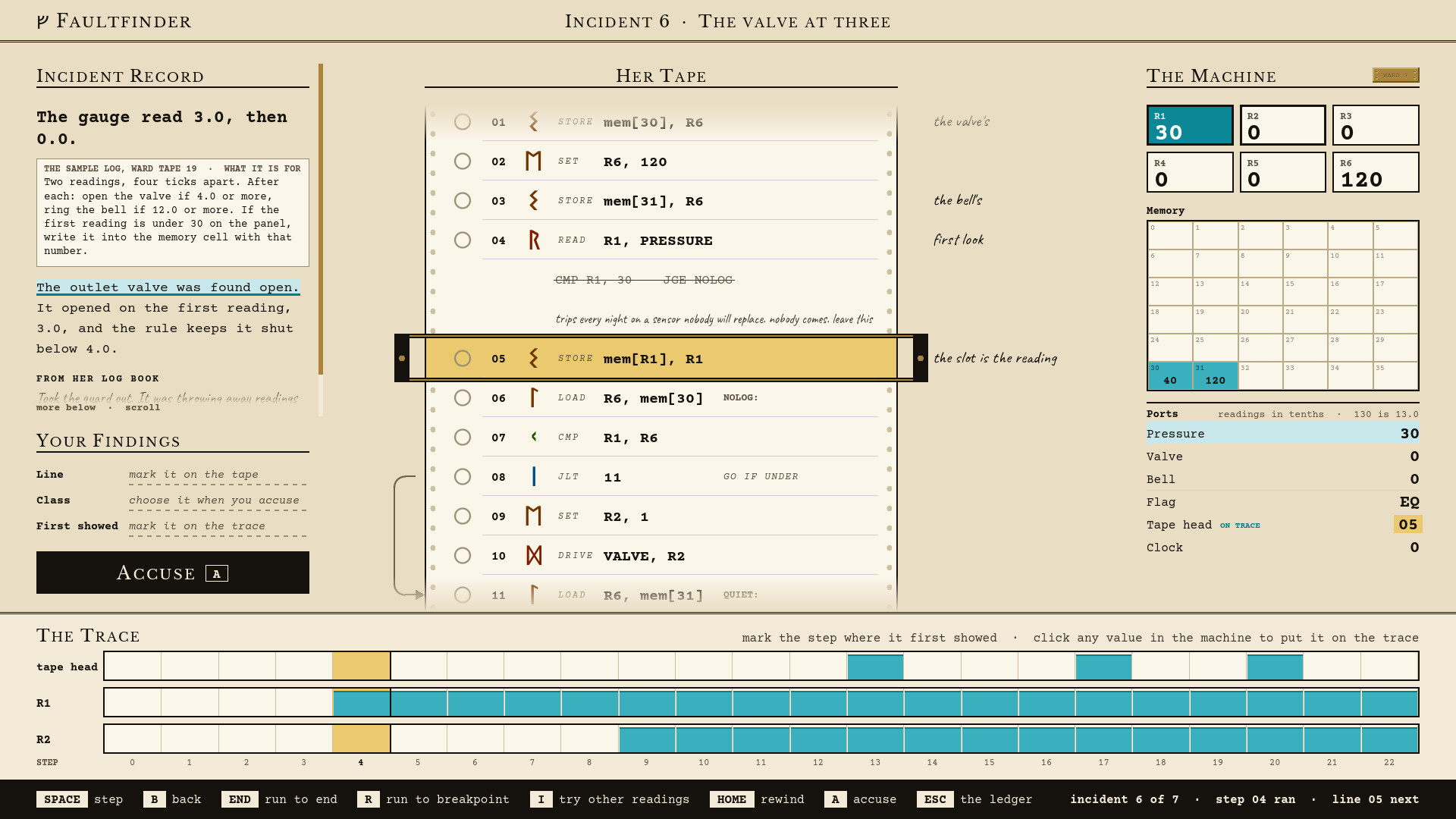Image resolution: width=1456 pixels, height=819 pixels.
Task: Toggle breakpoint circle on line 03
Action: pos(463,201)
